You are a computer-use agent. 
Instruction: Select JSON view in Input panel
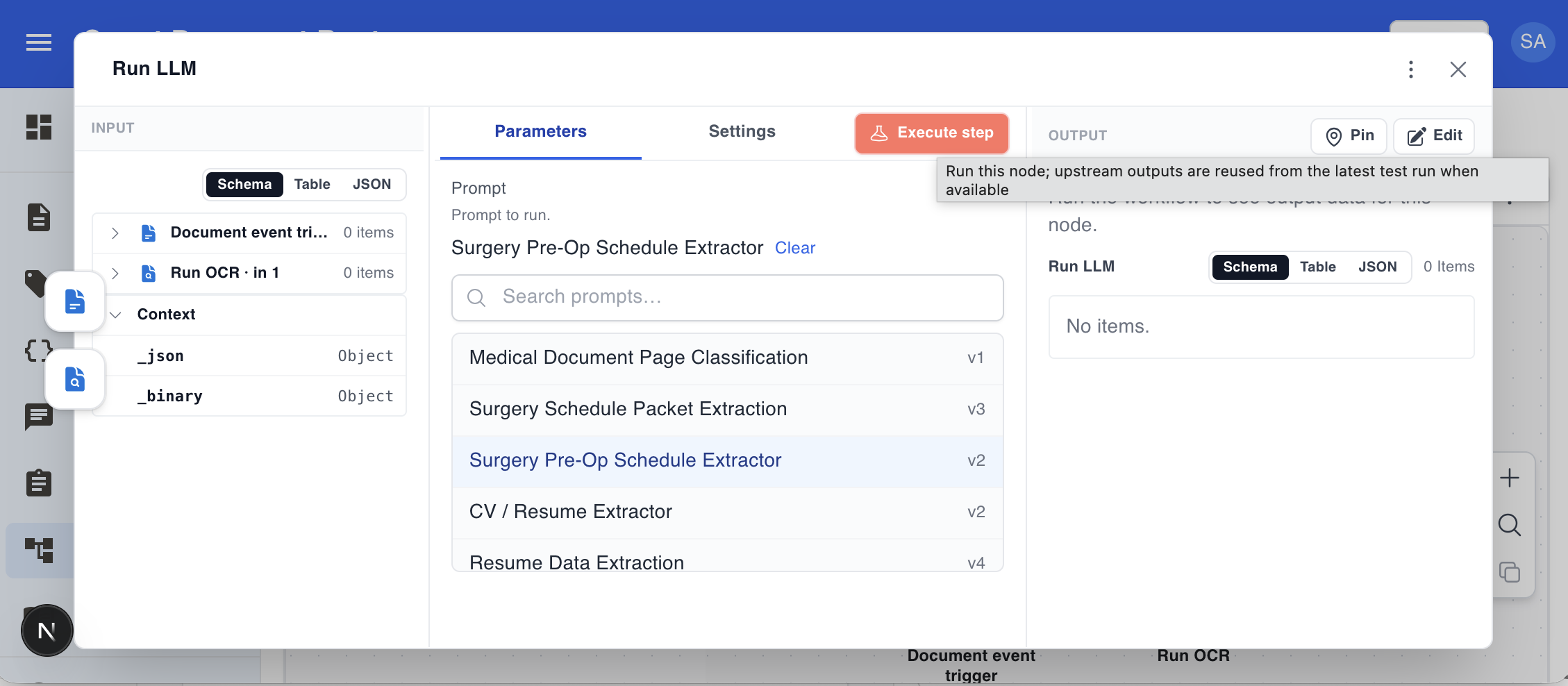pos(372,184)
